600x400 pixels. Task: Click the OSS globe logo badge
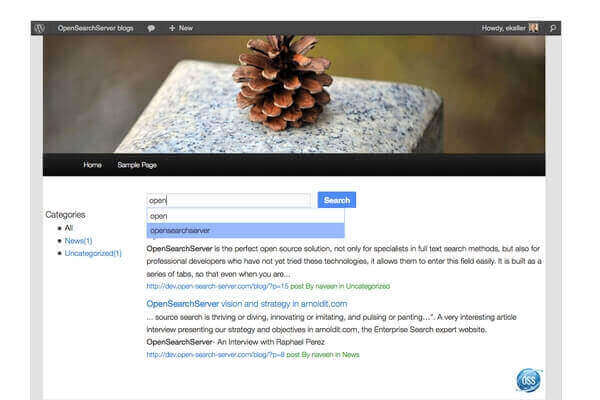coord(528,380)
